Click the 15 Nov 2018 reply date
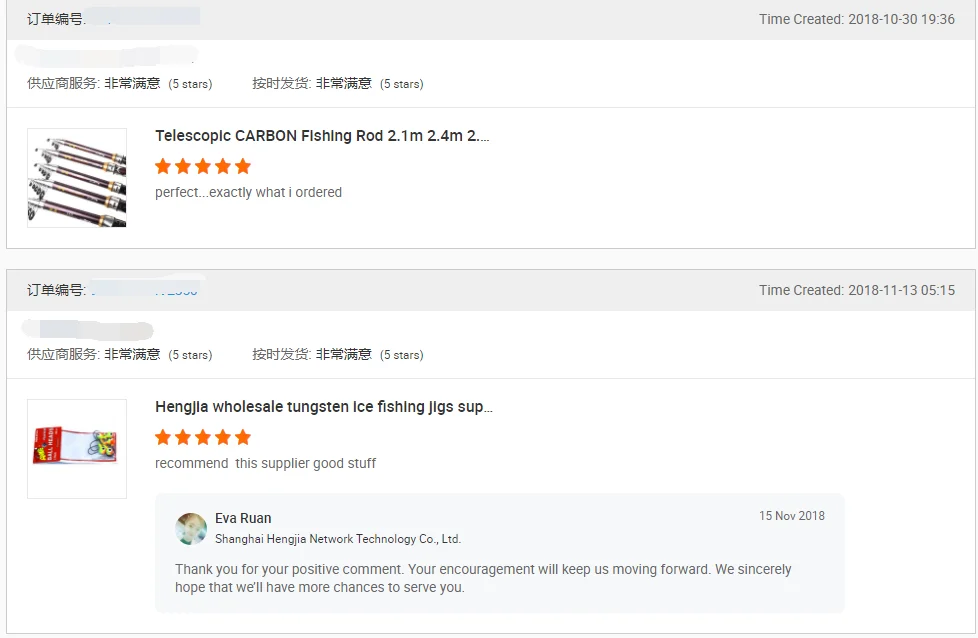 pyautogui.click(x=792, y=516)
